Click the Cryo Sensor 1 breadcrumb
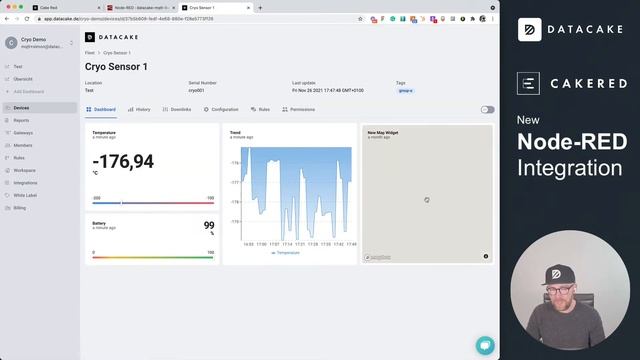 (x=117, y=53)
